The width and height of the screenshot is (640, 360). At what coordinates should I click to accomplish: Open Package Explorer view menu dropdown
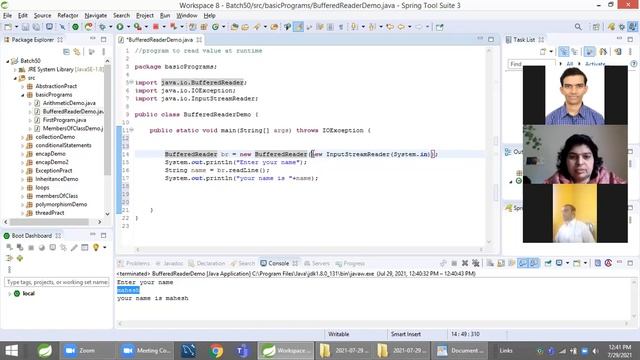(103, 52)
